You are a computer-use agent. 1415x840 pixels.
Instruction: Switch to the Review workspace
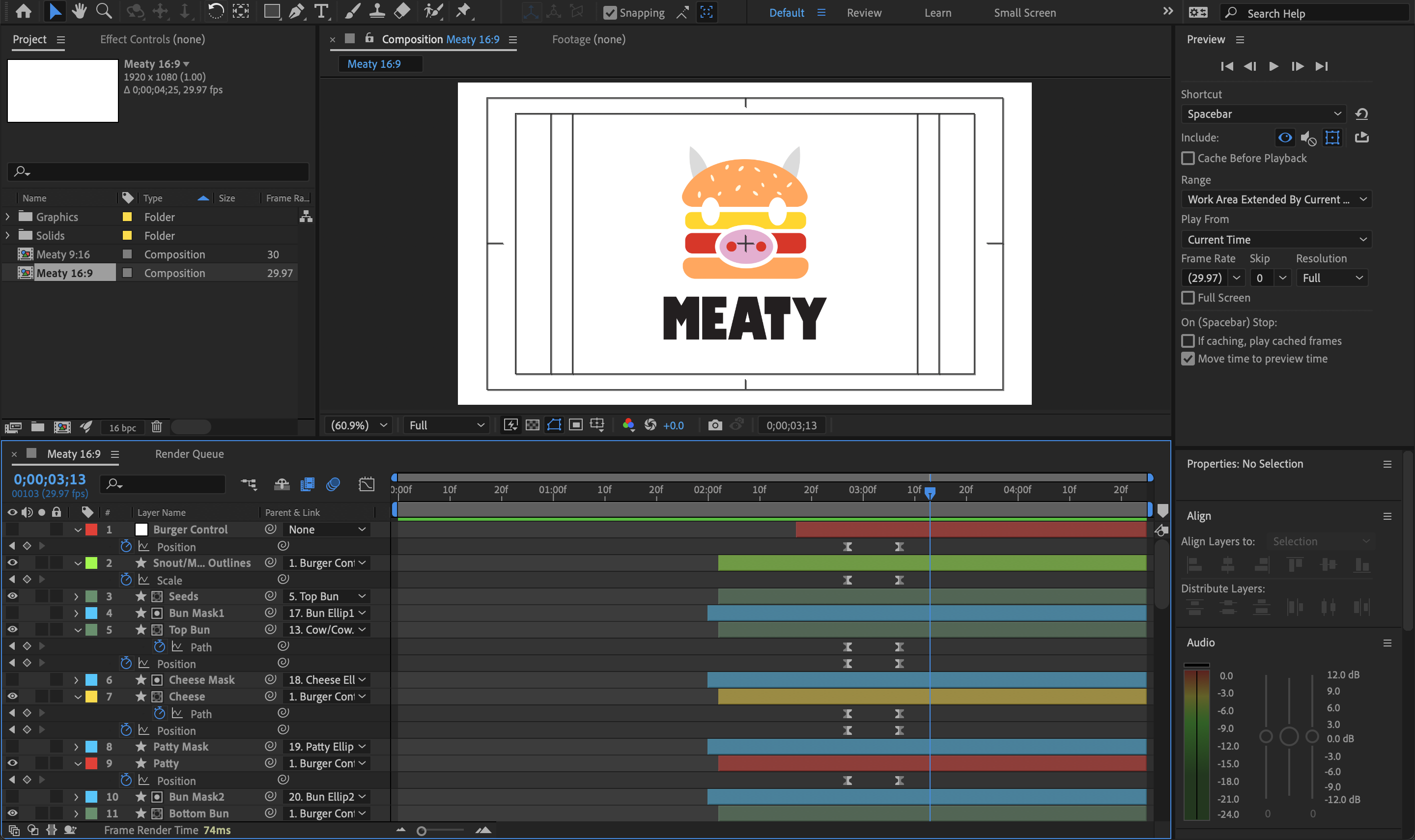(x=864, y=12)
